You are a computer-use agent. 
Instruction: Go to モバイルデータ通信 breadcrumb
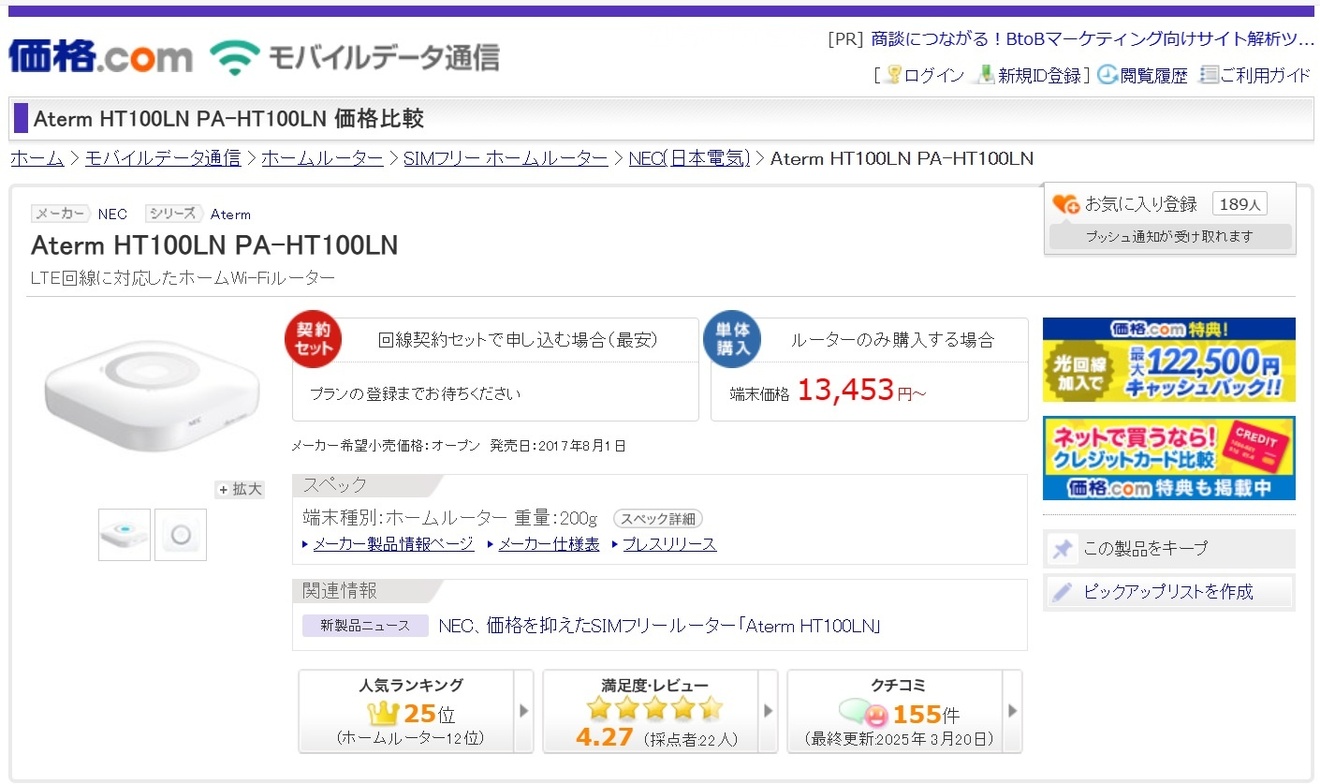(163, 158)
